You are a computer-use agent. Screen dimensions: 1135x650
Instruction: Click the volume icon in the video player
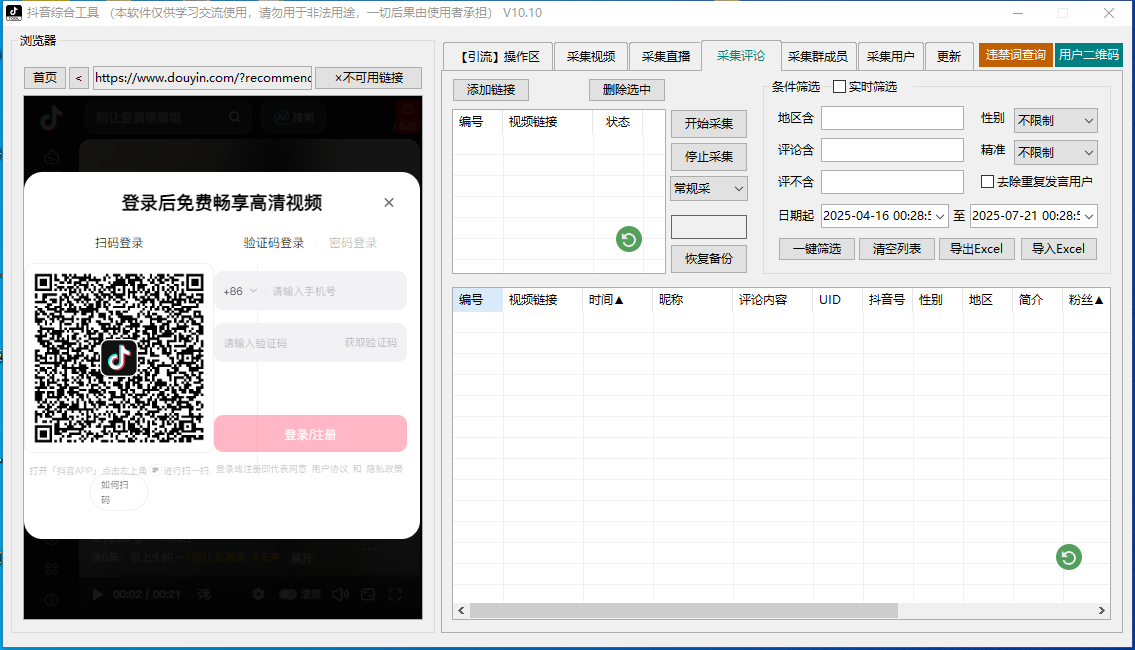[338, 593]
